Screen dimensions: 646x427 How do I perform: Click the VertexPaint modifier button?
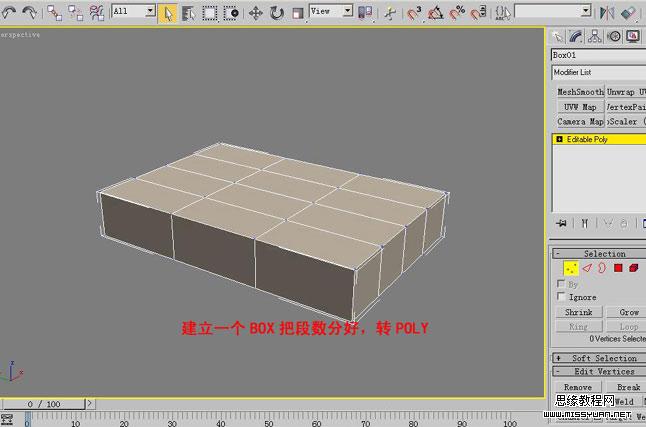(626, 107)
